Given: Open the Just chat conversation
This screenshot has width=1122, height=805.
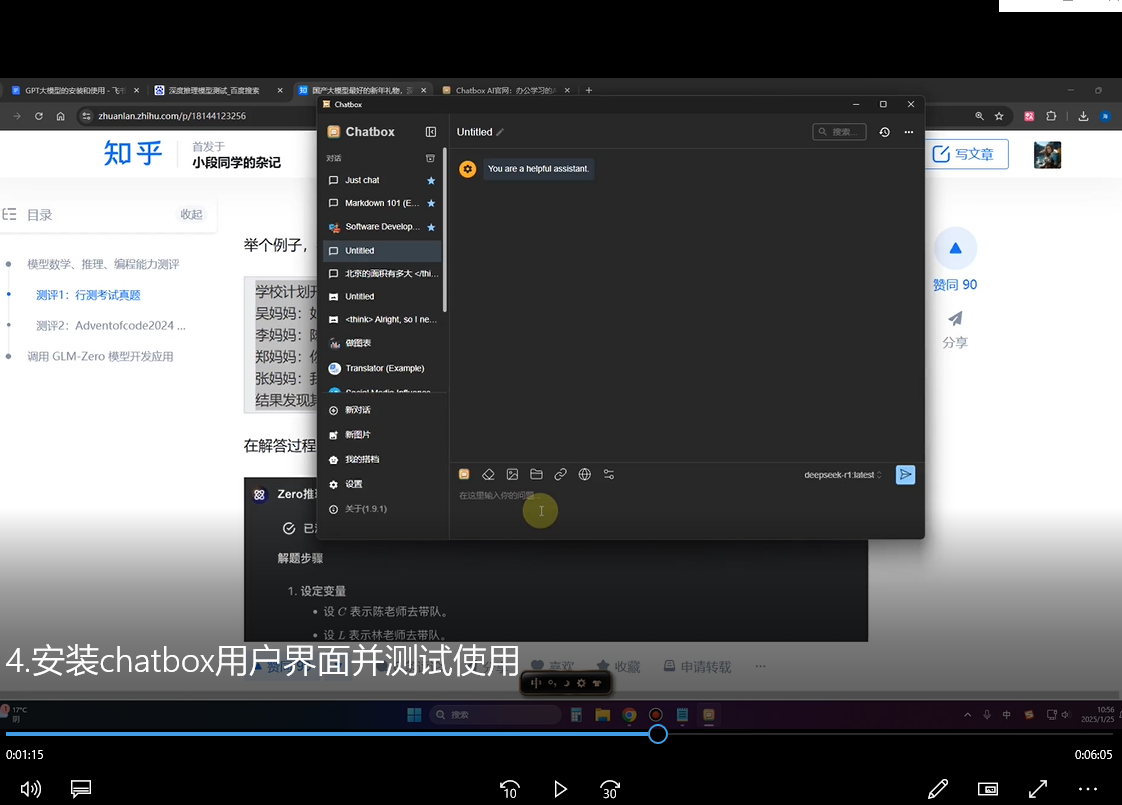Looking at the screenshot, I should [382, 180].
